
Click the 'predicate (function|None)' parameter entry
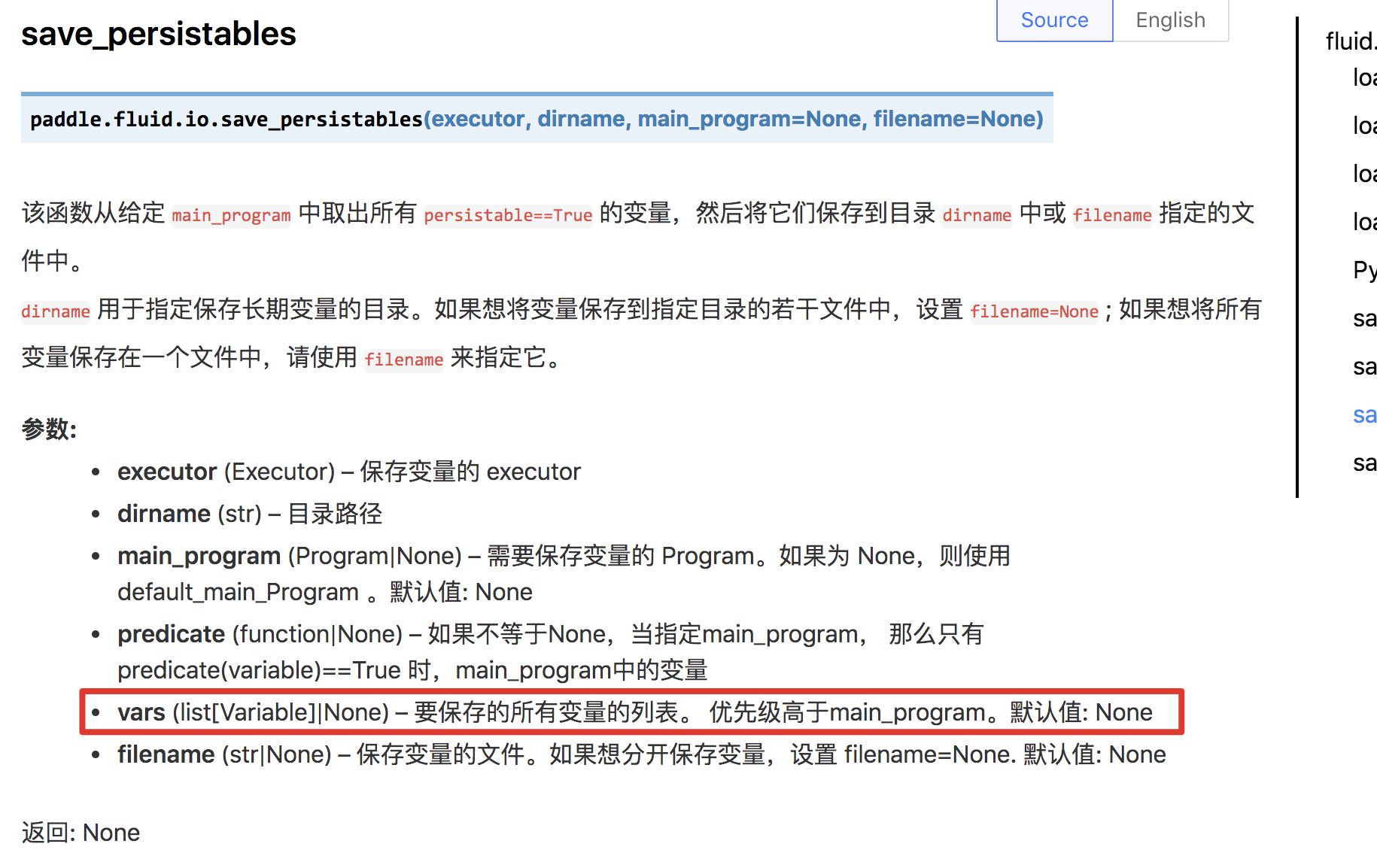[x=551, y=652]
